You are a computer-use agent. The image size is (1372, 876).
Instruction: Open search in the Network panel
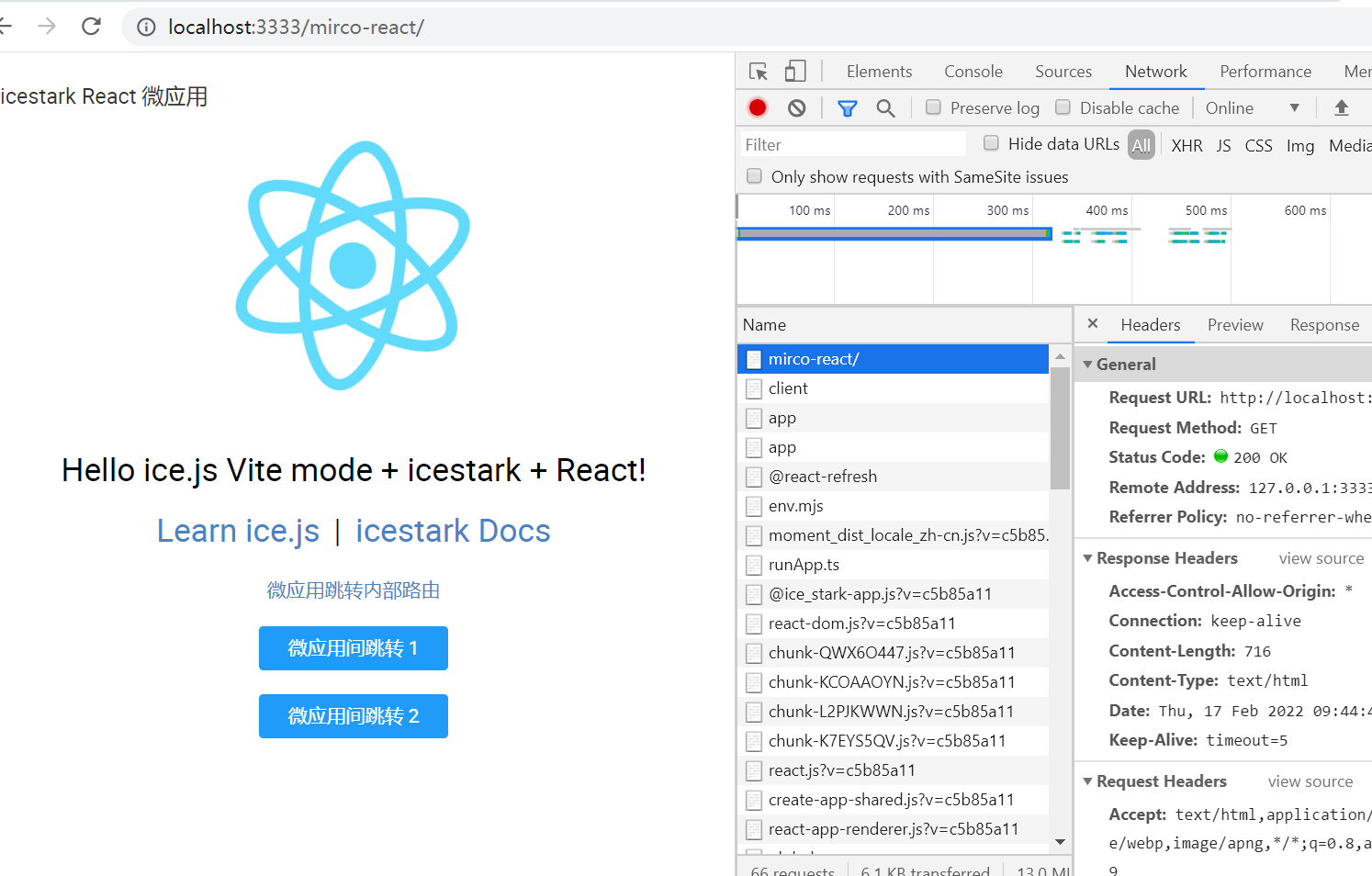[x=885, y=107]
